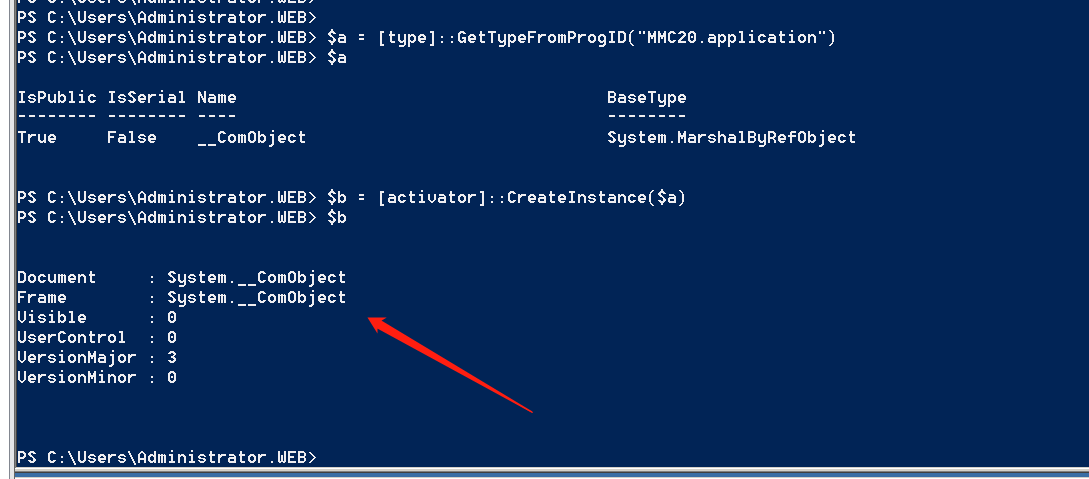1089x479 pixels.
Task: Click the UserControl property label
Action: [x=72, y=337]
